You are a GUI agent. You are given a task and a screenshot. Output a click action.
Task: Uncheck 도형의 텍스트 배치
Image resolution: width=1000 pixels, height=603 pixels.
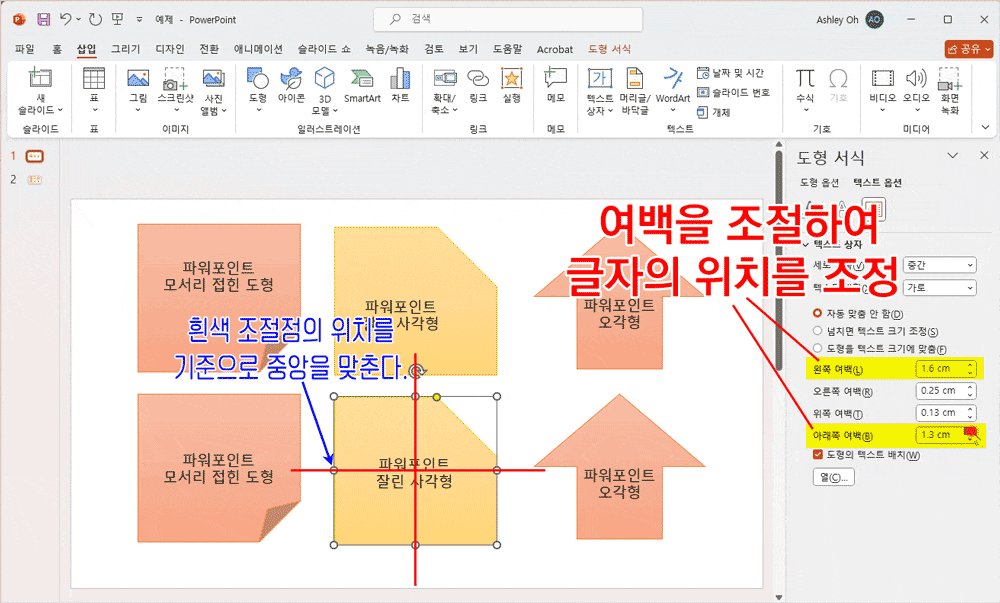point(817,453)
